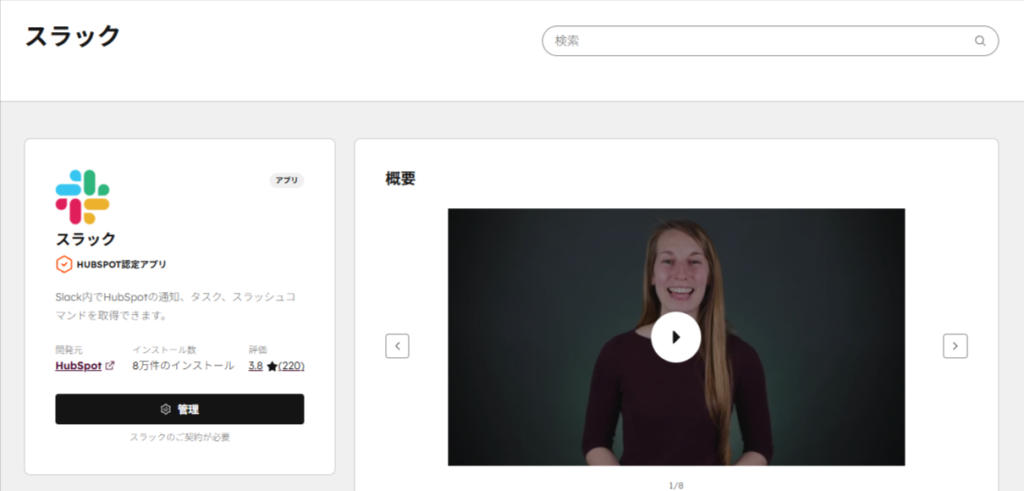This screenshot has height=491, width=1024.
Task: Click the HUBSPOT認定アプリ label
Action: coord(121,264)
